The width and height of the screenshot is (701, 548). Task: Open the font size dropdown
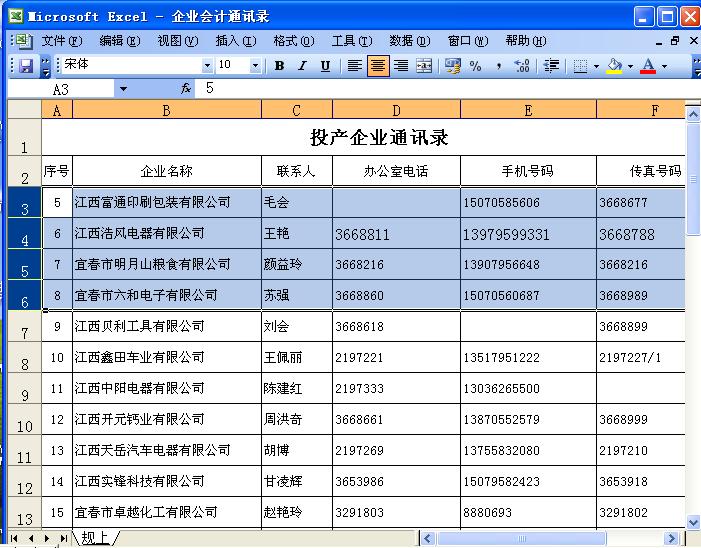tap(254, 66)
